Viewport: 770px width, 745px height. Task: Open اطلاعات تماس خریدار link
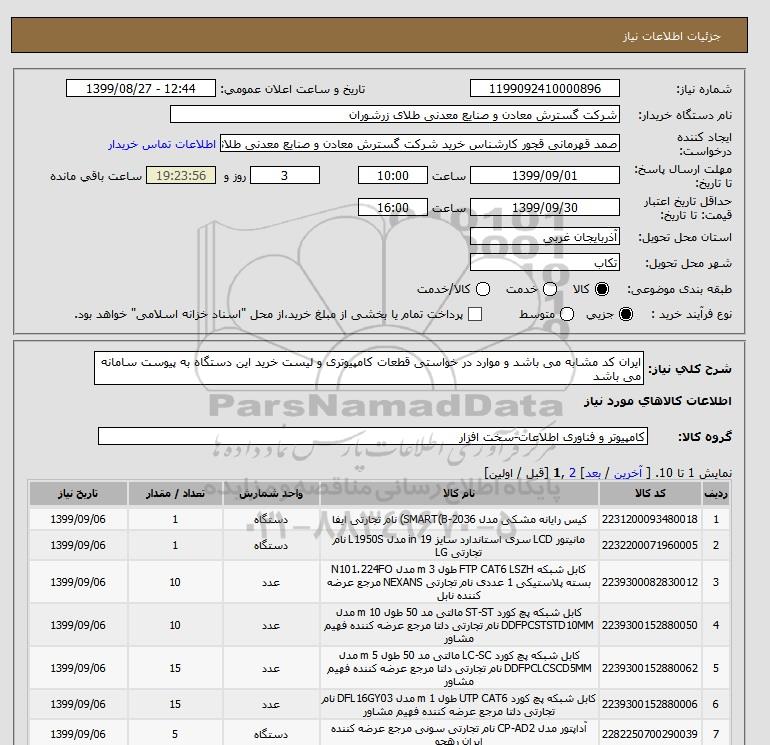[162, 145]
